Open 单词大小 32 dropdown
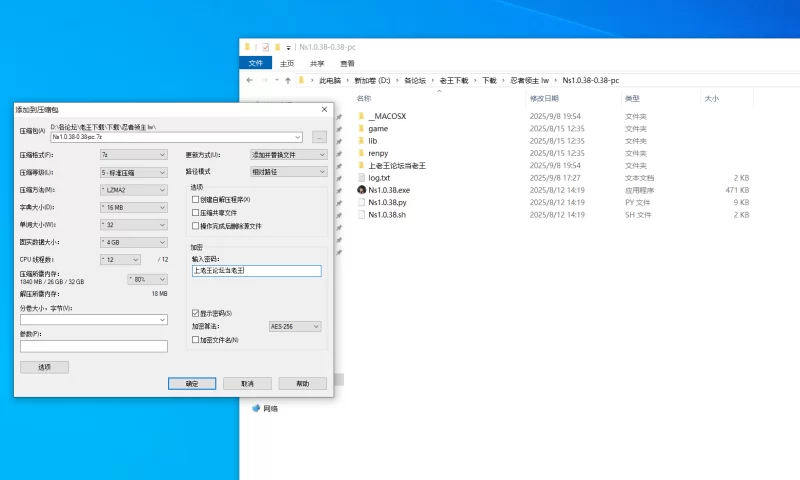The image size is (800, 480). click(134, 224)
